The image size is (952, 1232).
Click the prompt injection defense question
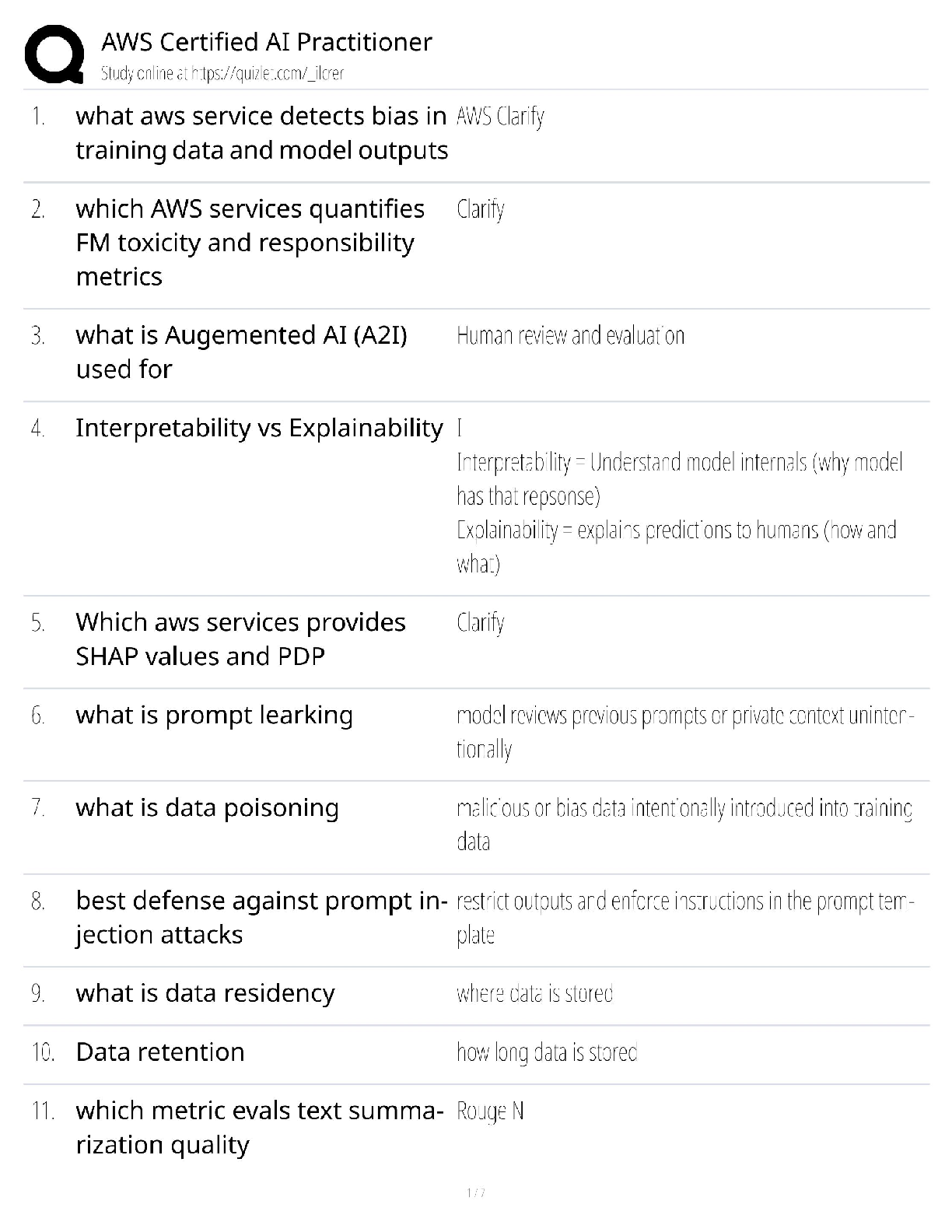261,917
